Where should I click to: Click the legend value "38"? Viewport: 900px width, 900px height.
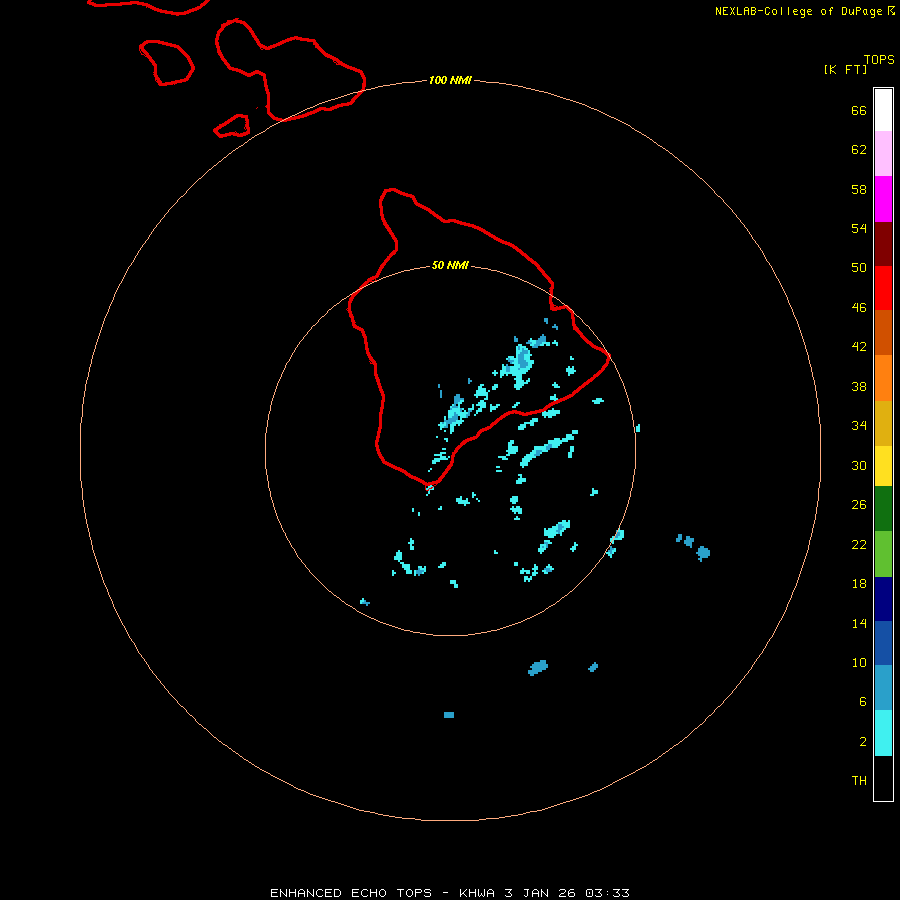859,386
